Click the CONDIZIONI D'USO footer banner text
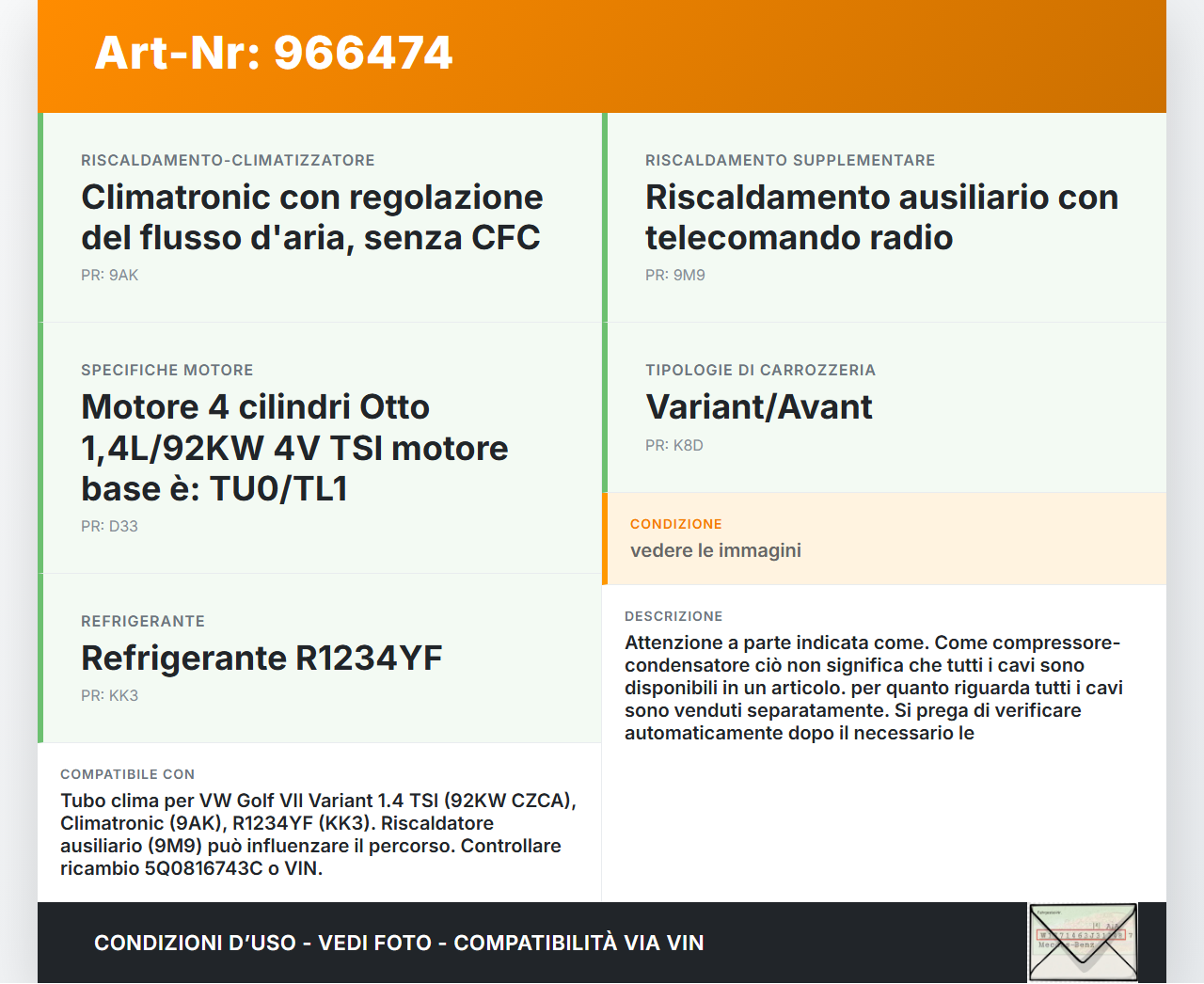The height and width of the screenshot is (984, 1204). click(399, 943)
